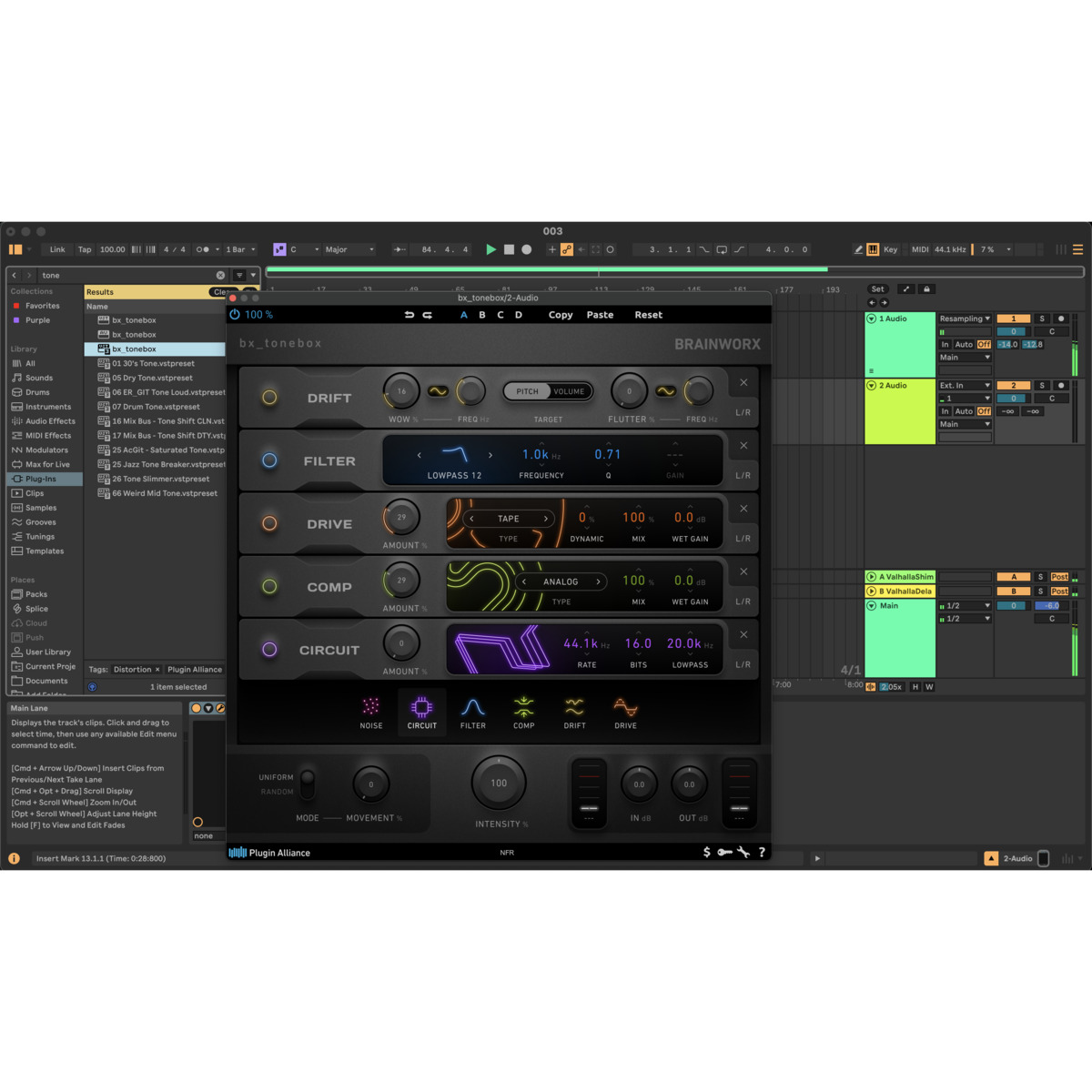Select preset slot C

click(500, 315)
